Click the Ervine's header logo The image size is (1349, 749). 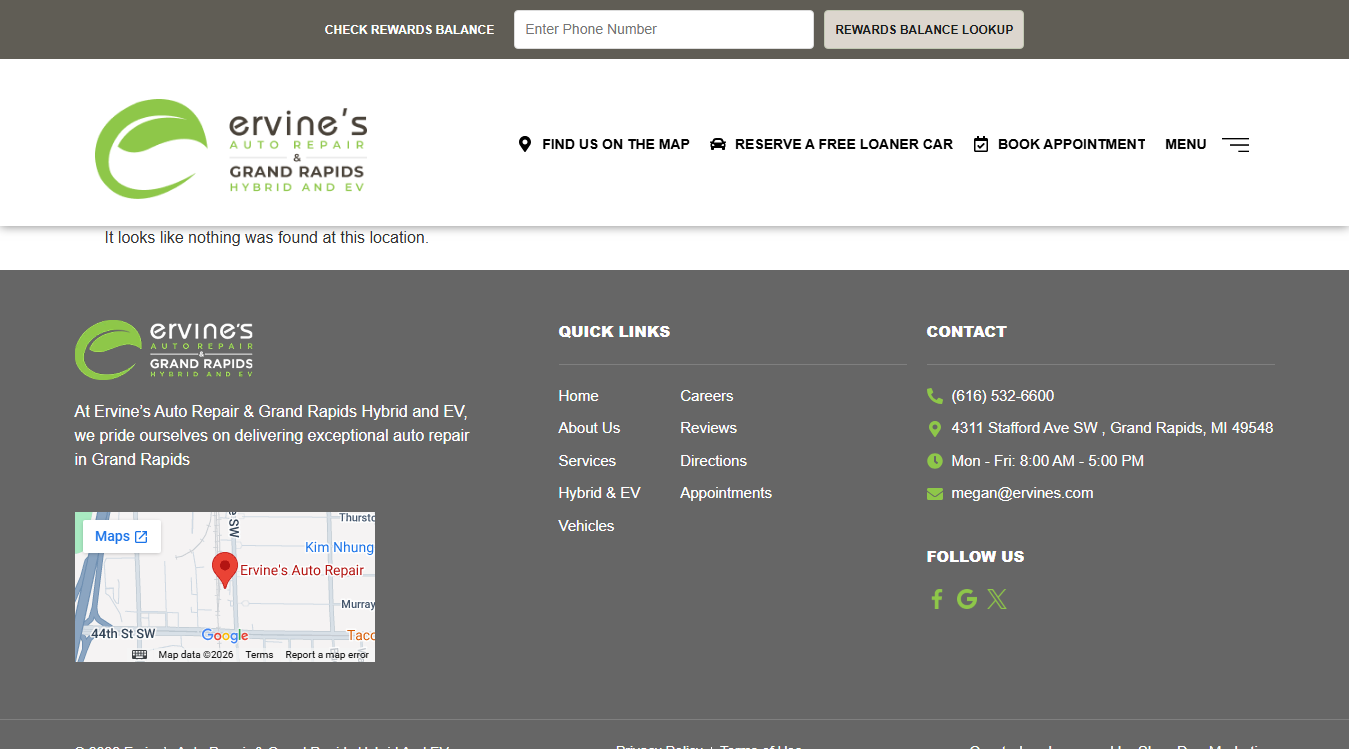231,148
